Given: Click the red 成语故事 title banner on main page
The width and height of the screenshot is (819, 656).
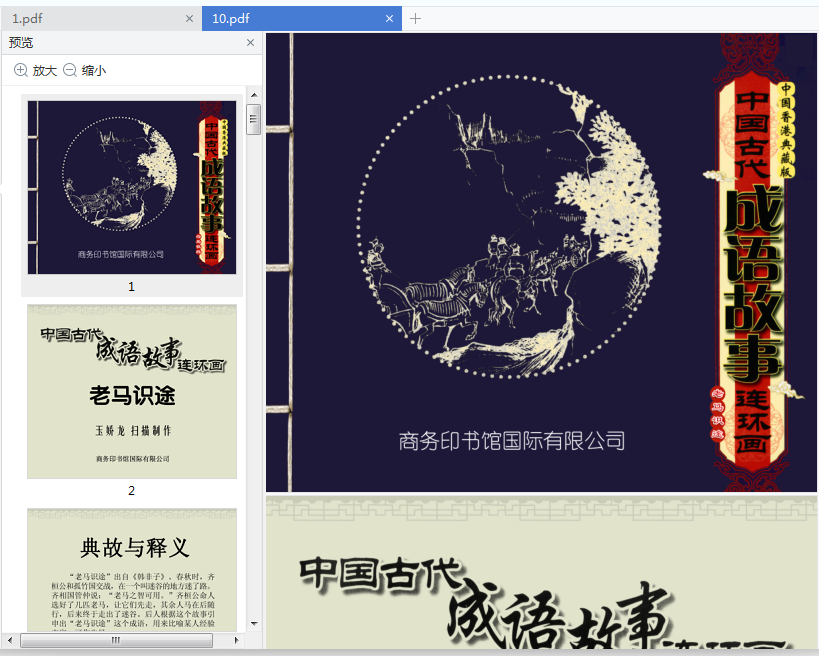Looking at the screenshot, I should pos(752,272).
